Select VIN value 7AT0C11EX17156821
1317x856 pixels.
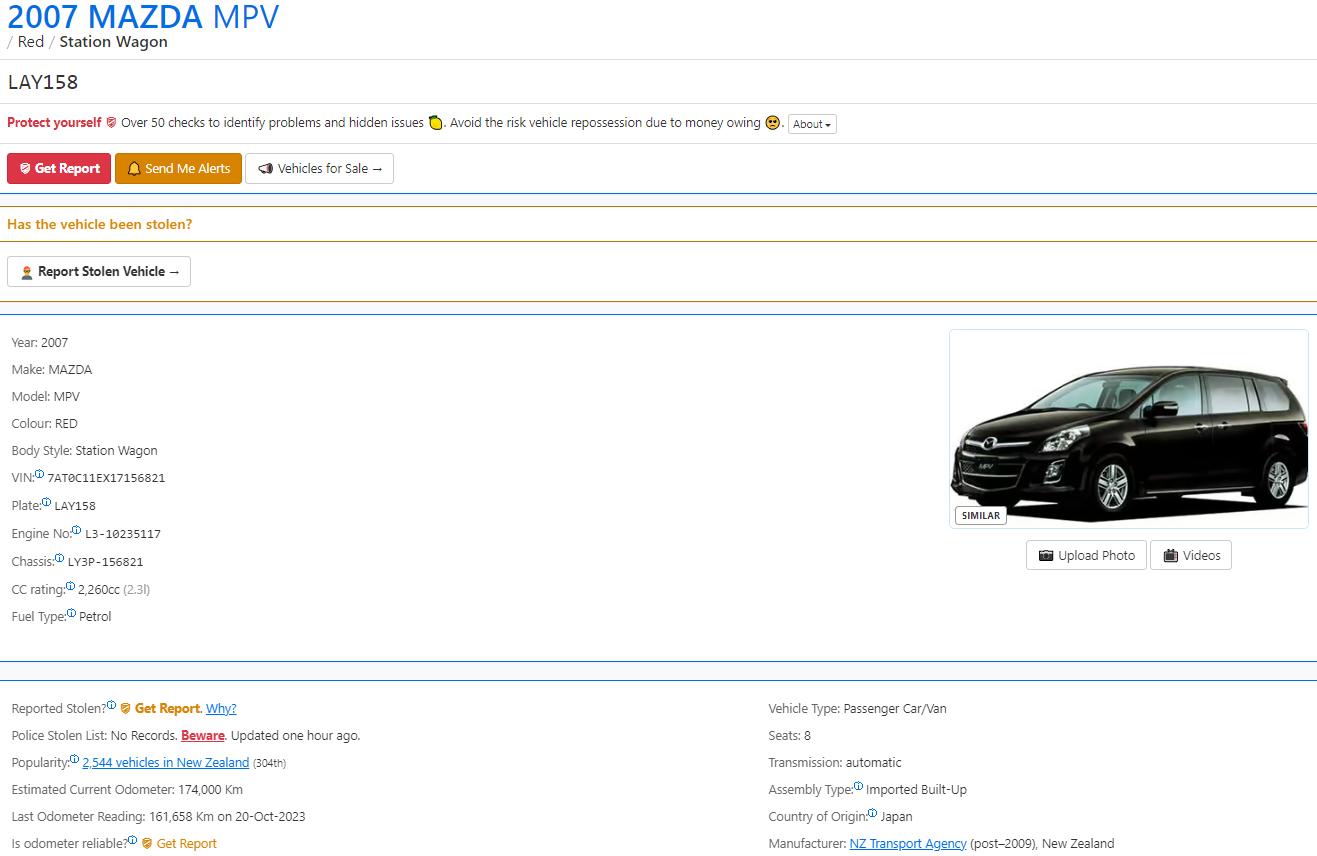click(x=106, y=478)
